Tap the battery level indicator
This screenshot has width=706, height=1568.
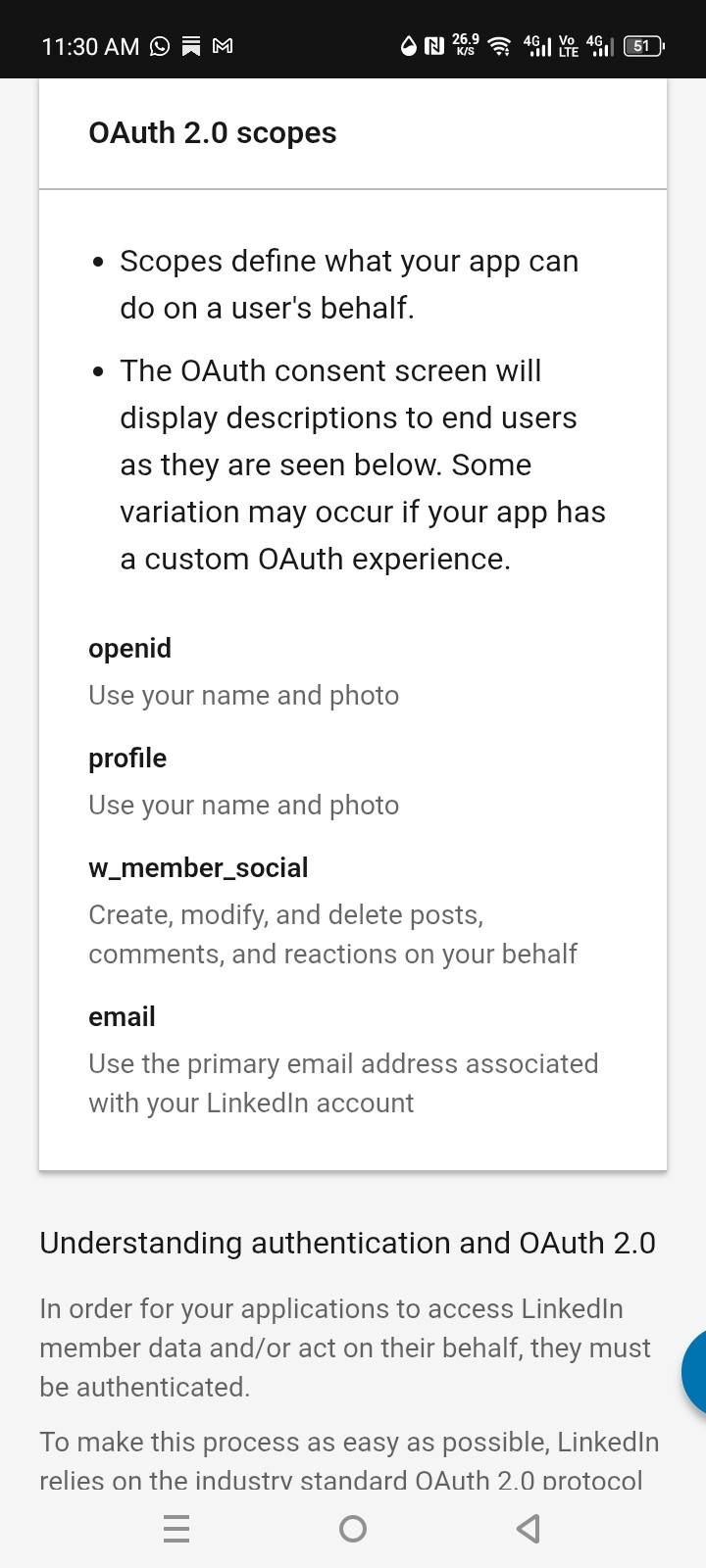pos(643,46)
